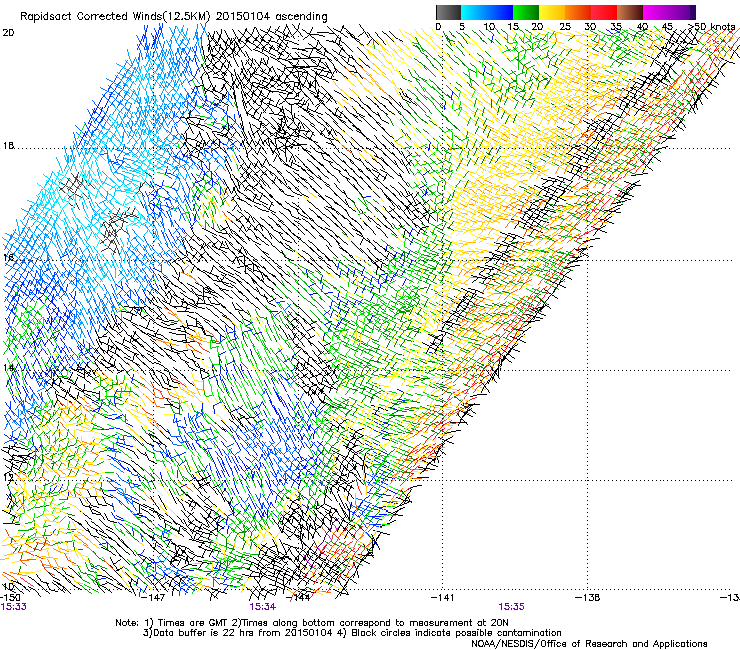This screenshot has height=650, width=740.
Task: Click the longitude label '-147'
Action: point(153,598)
